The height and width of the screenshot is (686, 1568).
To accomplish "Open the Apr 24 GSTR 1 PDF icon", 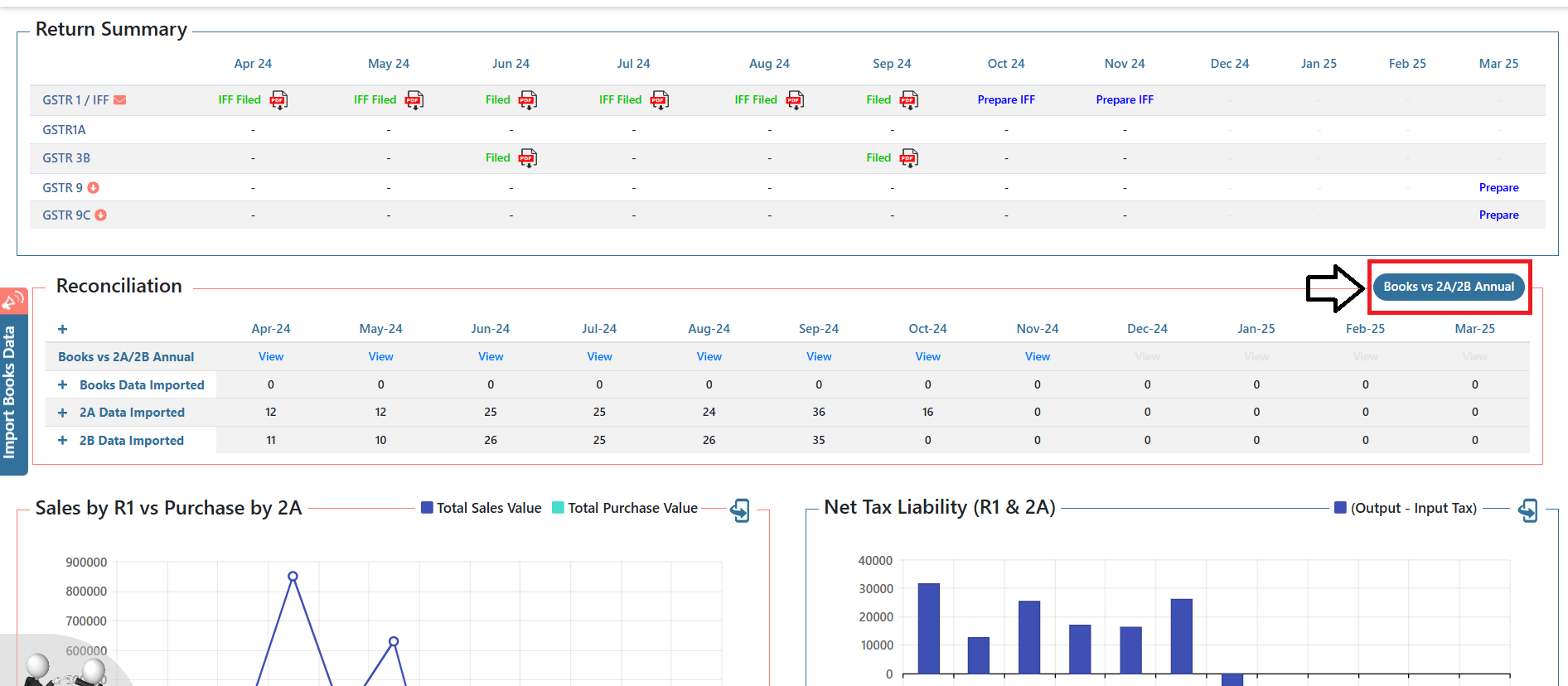I will pos(278,100).
